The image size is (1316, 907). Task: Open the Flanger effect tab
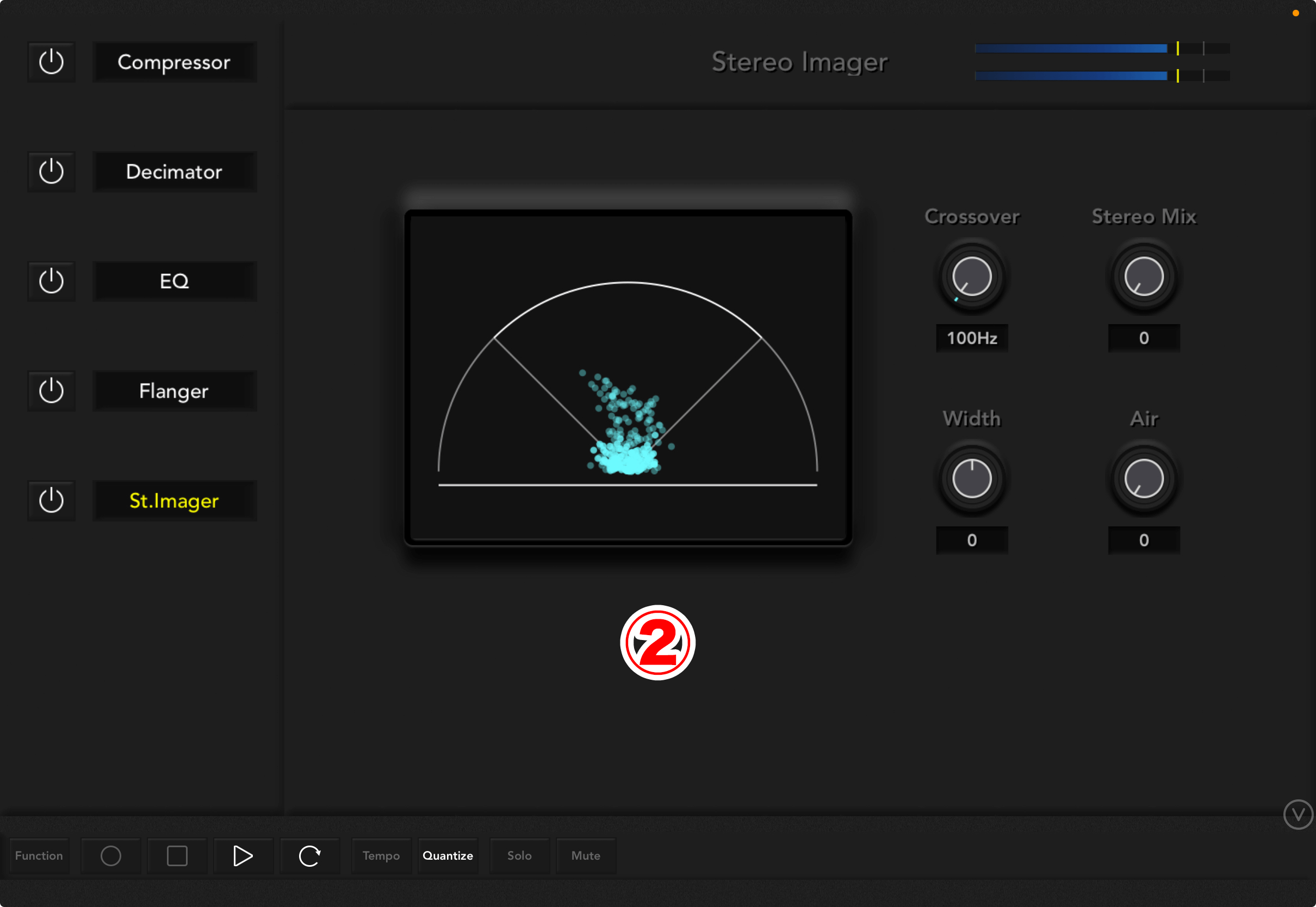tap(175, 391)
